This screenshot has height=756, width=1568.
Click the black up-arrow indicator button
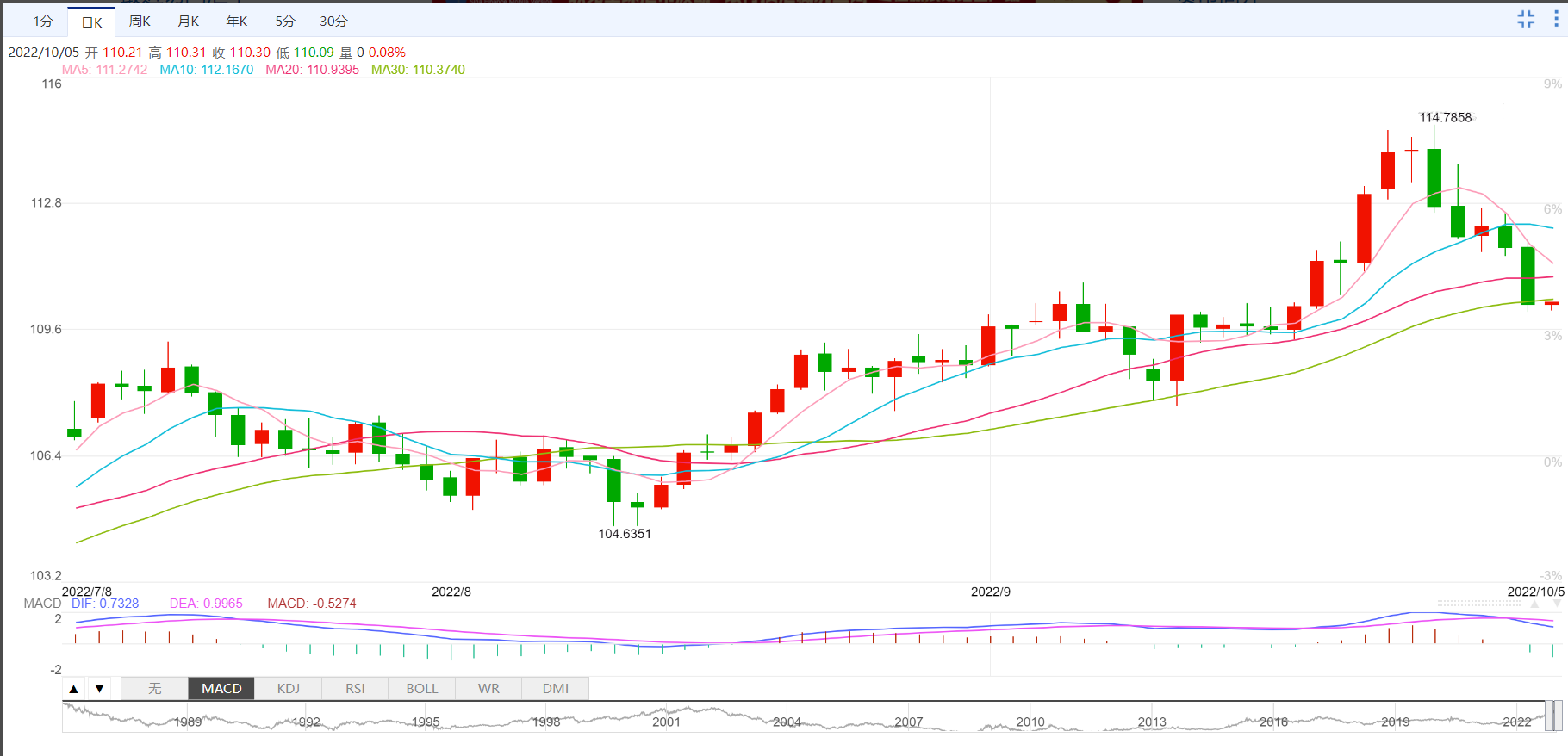74,689
